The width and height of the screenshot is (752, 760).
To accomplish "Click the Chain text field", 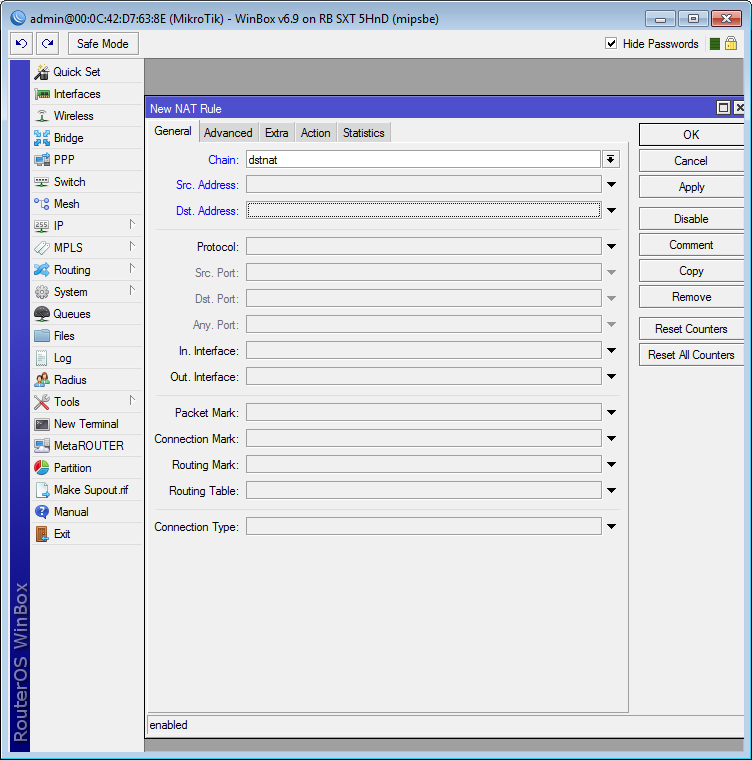I will [x=423, y=159].
